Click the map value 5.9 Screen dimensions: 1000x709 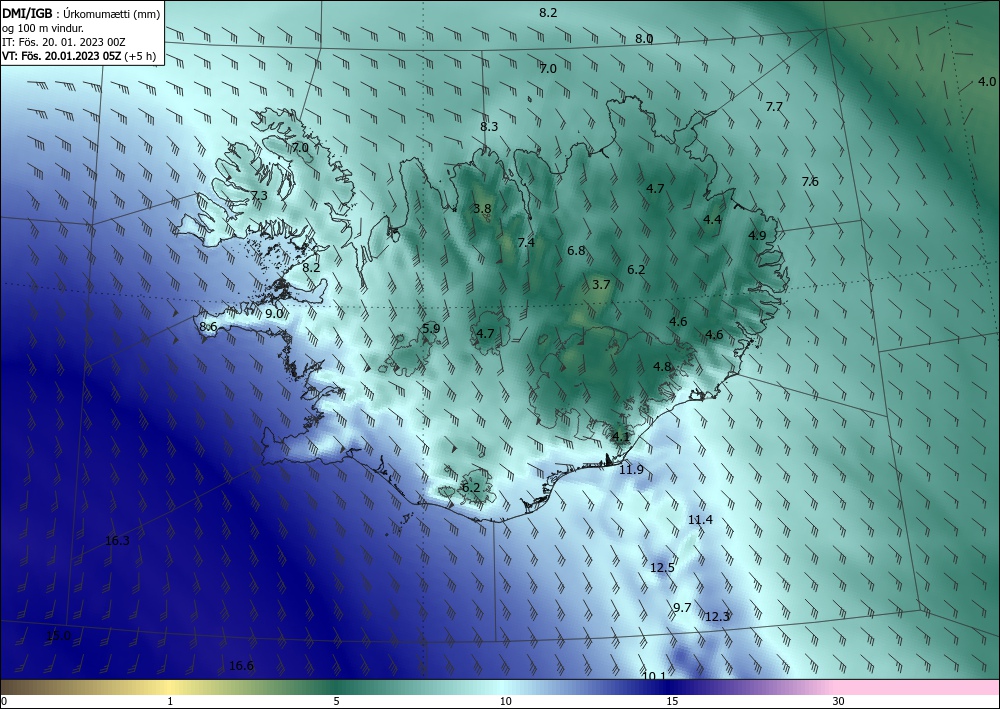(x=431, y=329)
